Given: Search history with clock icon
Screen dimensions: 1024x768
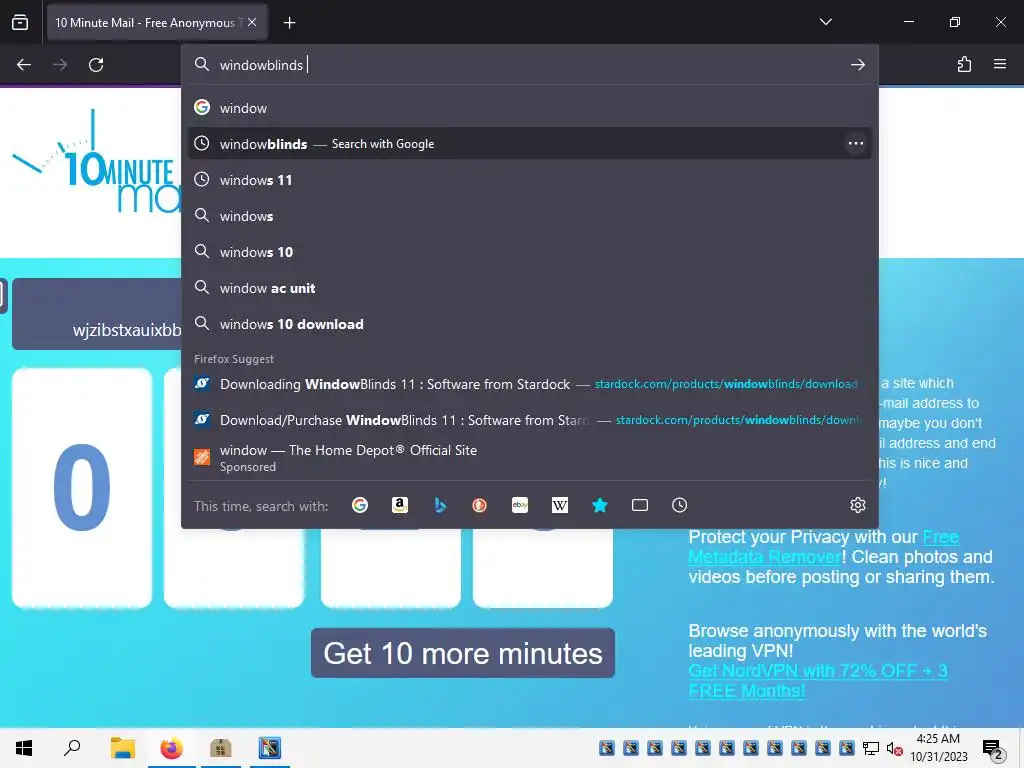Looking at the screenshot, I should [x=679, y=505].
